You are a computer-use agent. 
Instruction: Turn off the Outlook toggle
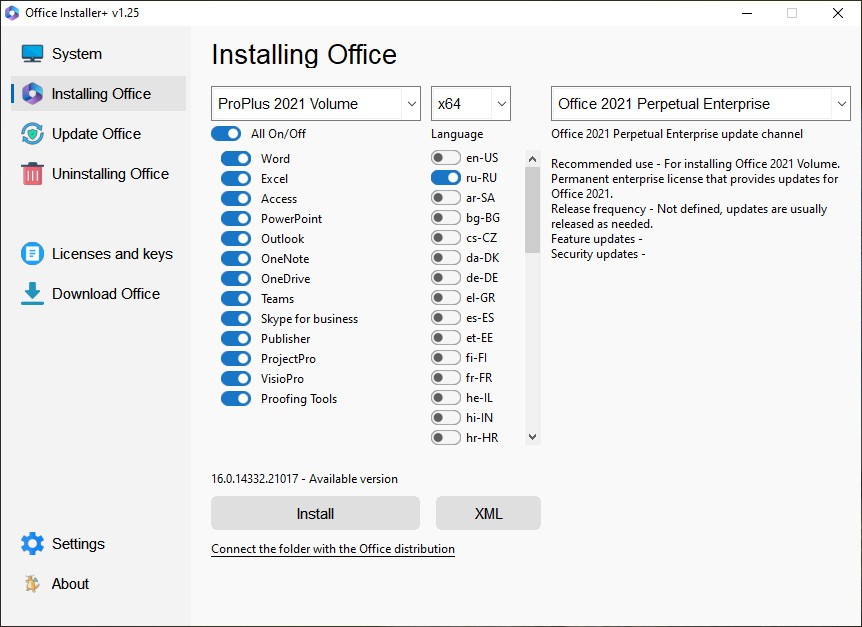236,238
